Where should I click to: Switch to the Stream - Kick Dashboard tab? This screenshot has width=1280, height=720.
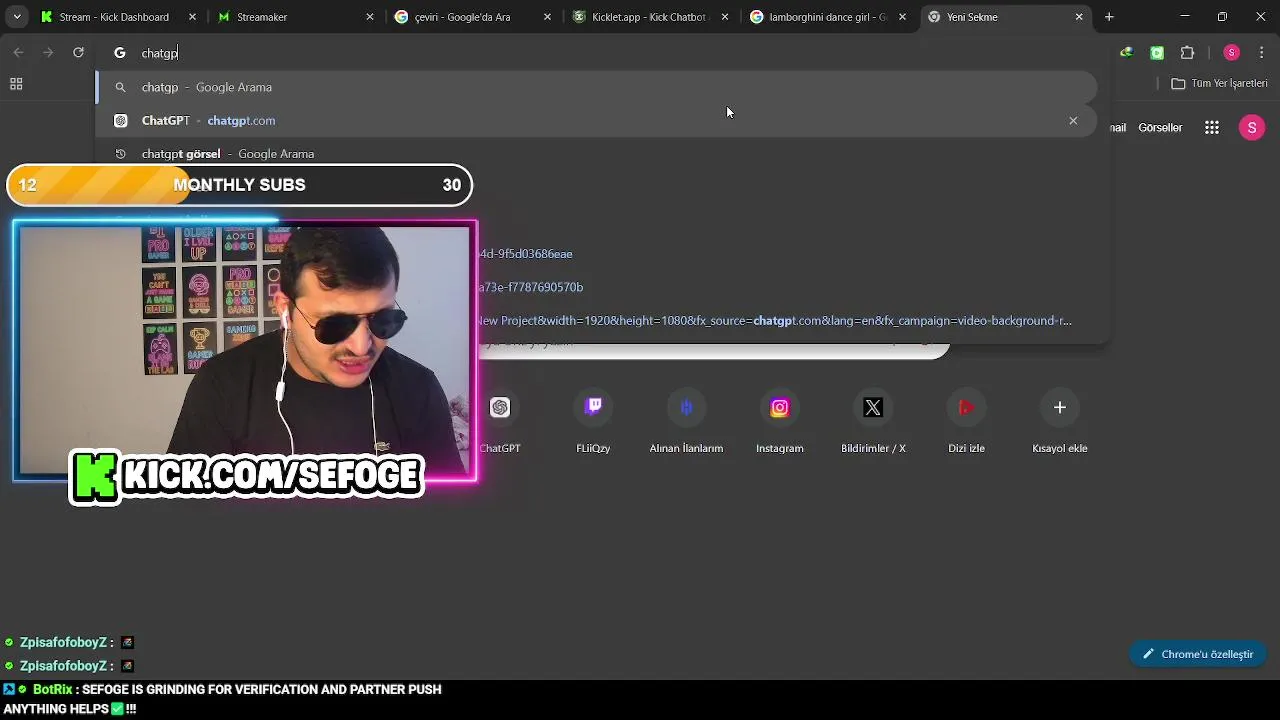point(118,17)
